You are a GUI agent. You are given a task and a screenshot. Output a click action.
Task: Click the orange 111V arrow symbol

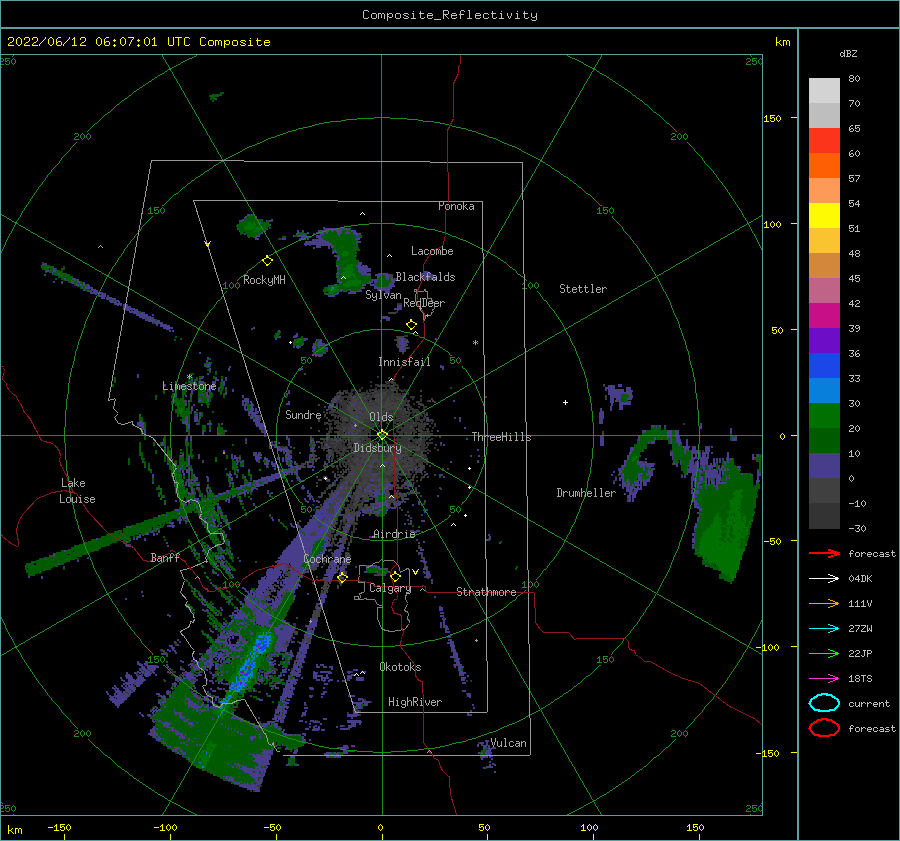pyautogui.click(x=824, y=603)
